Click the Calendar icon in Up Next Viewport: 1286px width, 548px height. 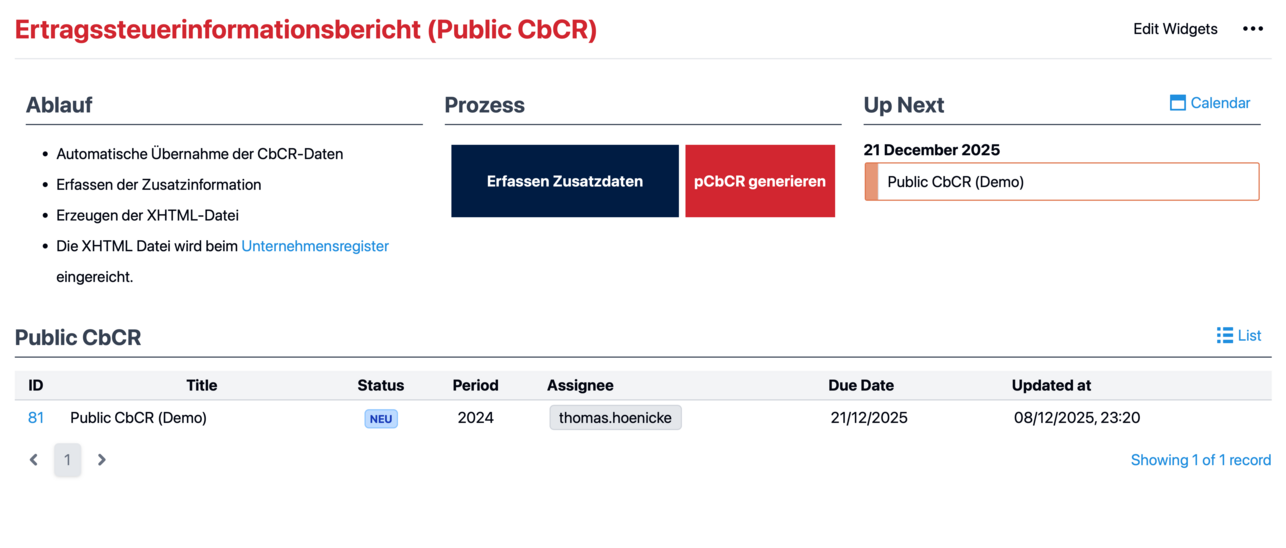[x=1178, y=103]
